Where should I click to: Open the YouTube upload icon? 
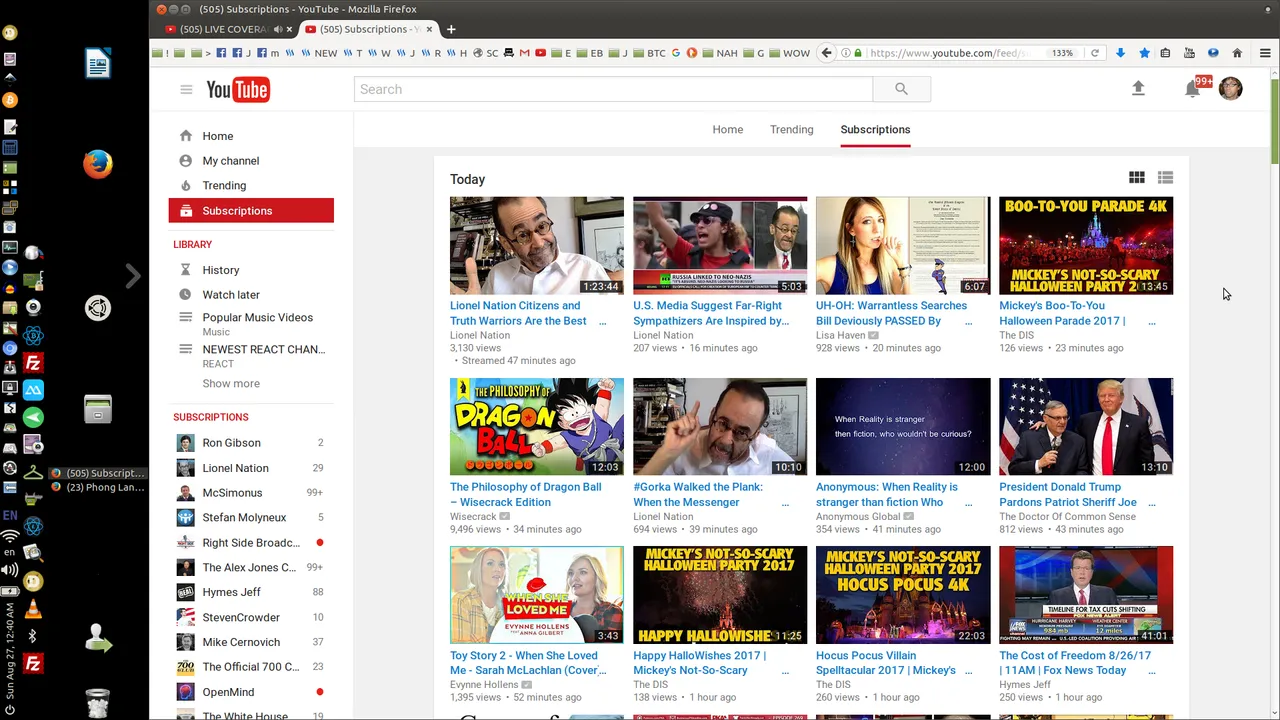click(1138, 89)
